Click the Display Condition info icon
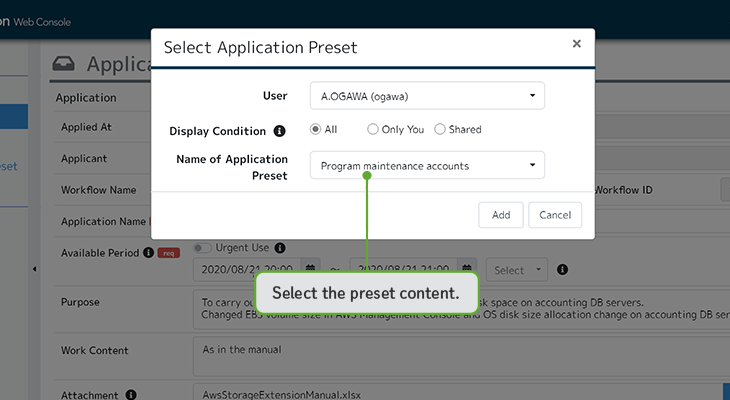Screen dimensions: 730x400 (279, 130)
